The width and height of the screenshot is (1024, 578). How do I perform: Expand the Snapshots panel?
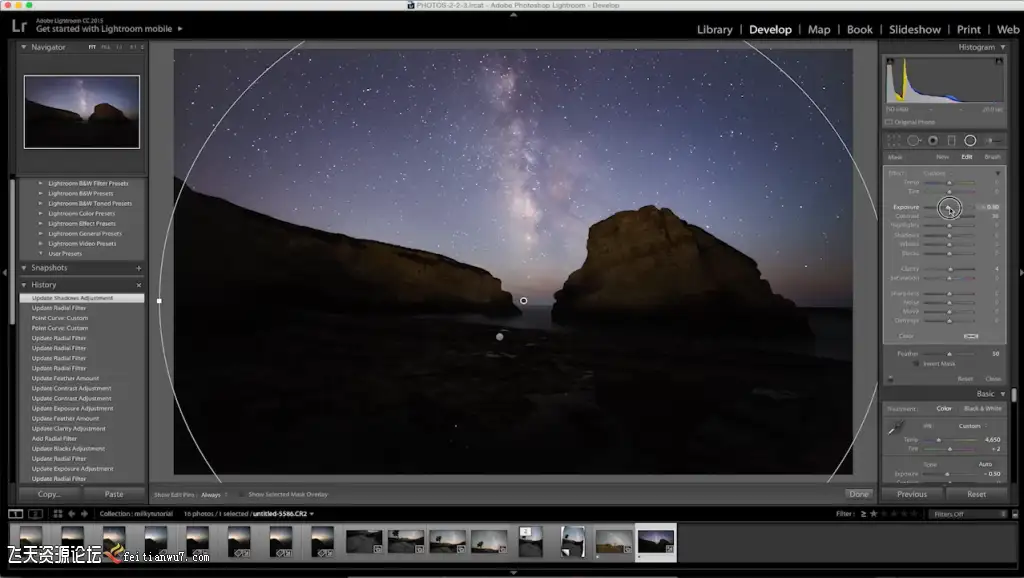click(24, 268)
